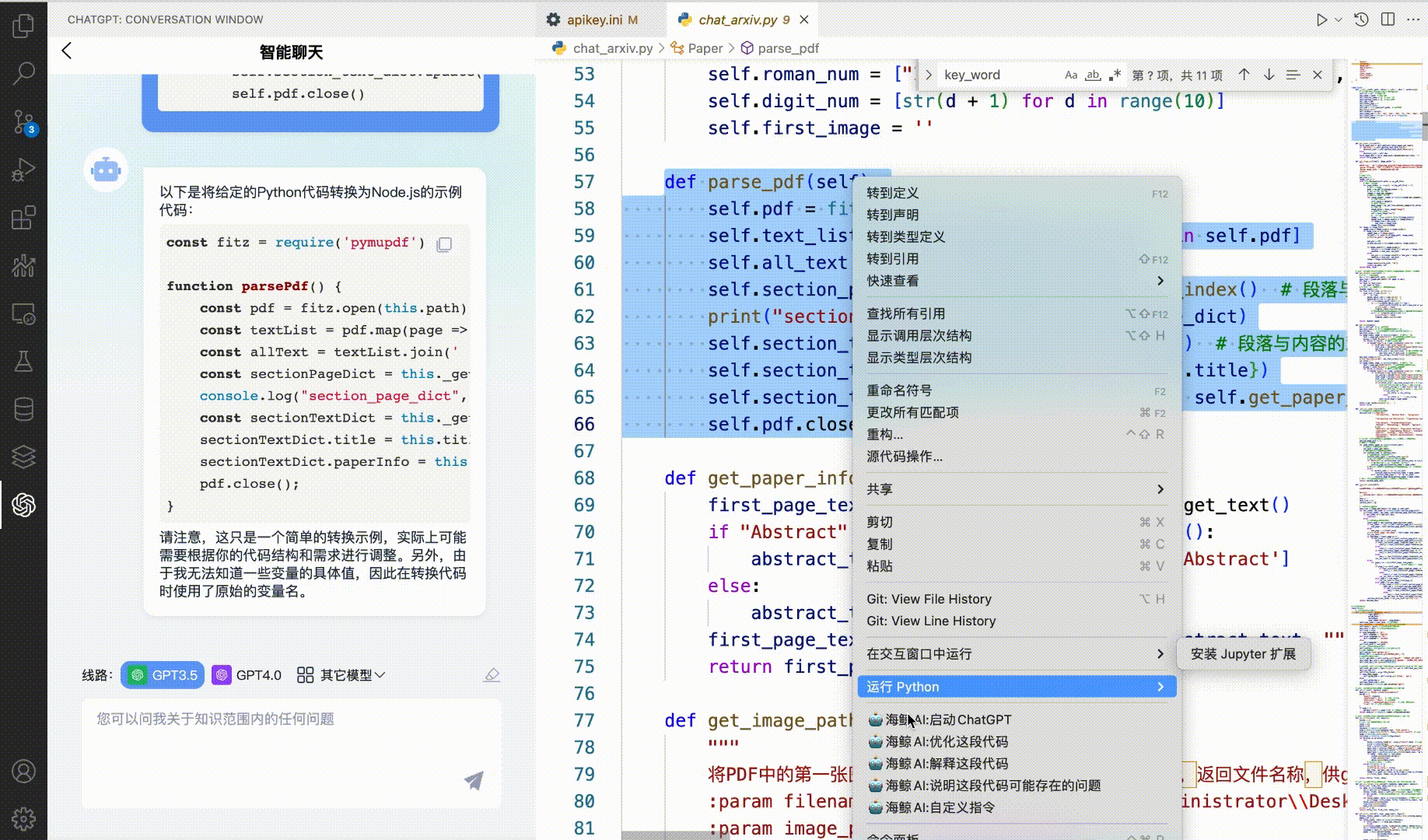
Task: Select the GPT3.5 model line
Action: tap(163, 675)
